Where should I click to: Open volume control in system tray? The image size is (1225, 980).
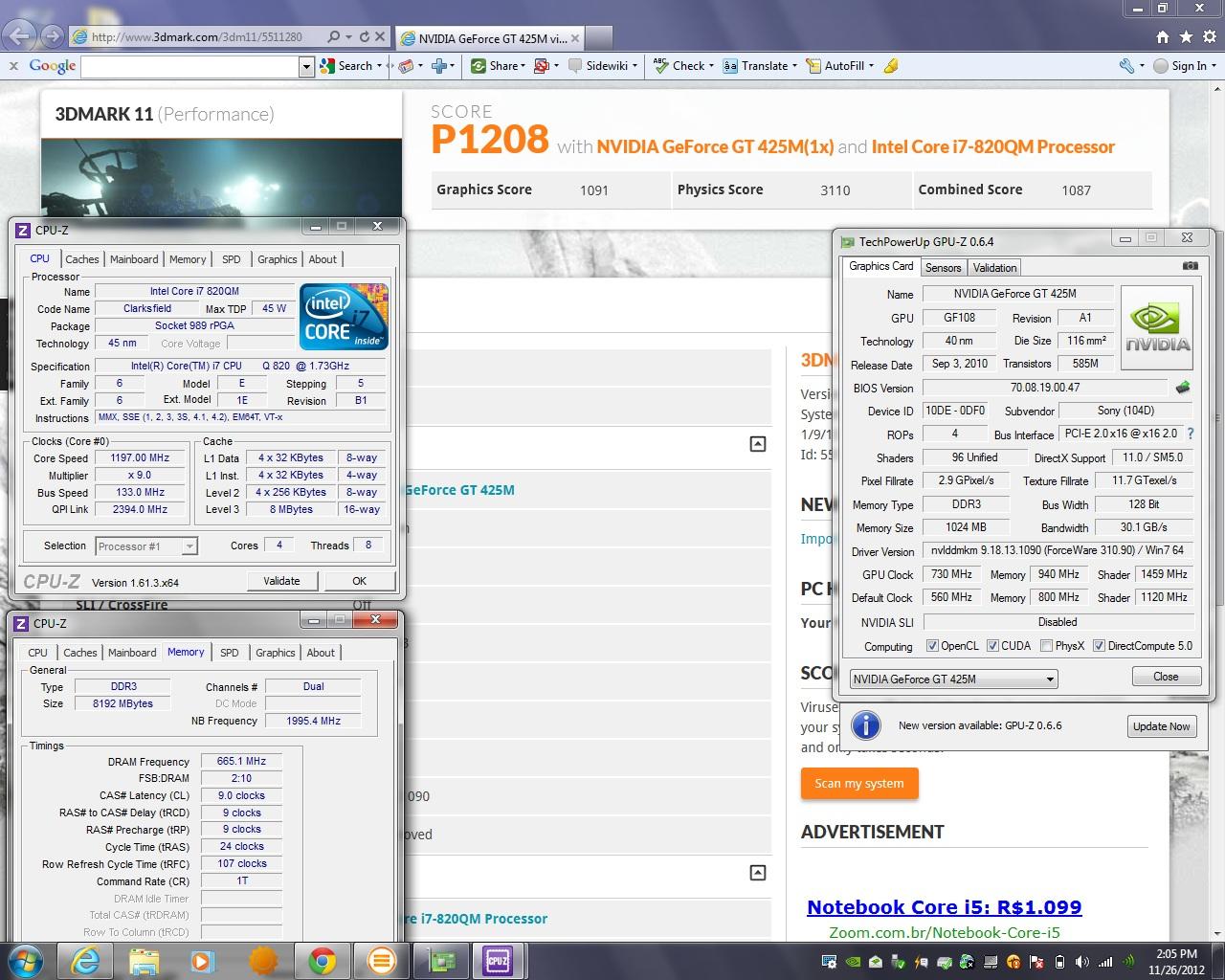(x=1081, y=962)
